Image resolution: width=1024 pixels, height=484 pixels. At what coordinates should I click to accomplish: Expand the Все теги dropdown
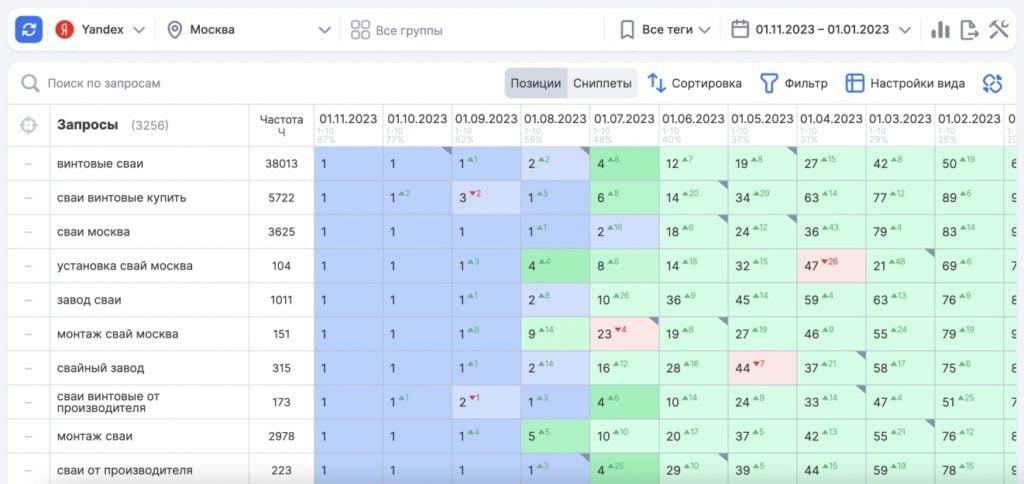[665, 30]
